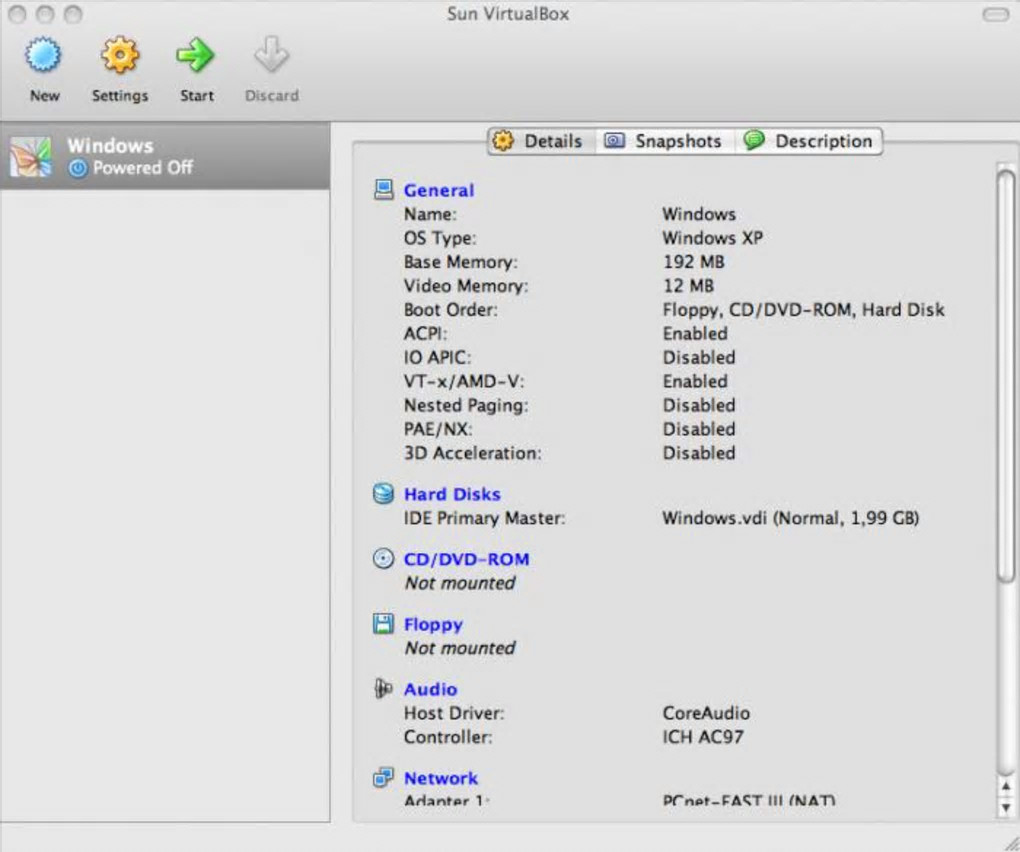The width and height of the screenshot is (1020, 852).
Task: Click the details pane vertical scrollbar thumb
Action: pos(1006,376)
